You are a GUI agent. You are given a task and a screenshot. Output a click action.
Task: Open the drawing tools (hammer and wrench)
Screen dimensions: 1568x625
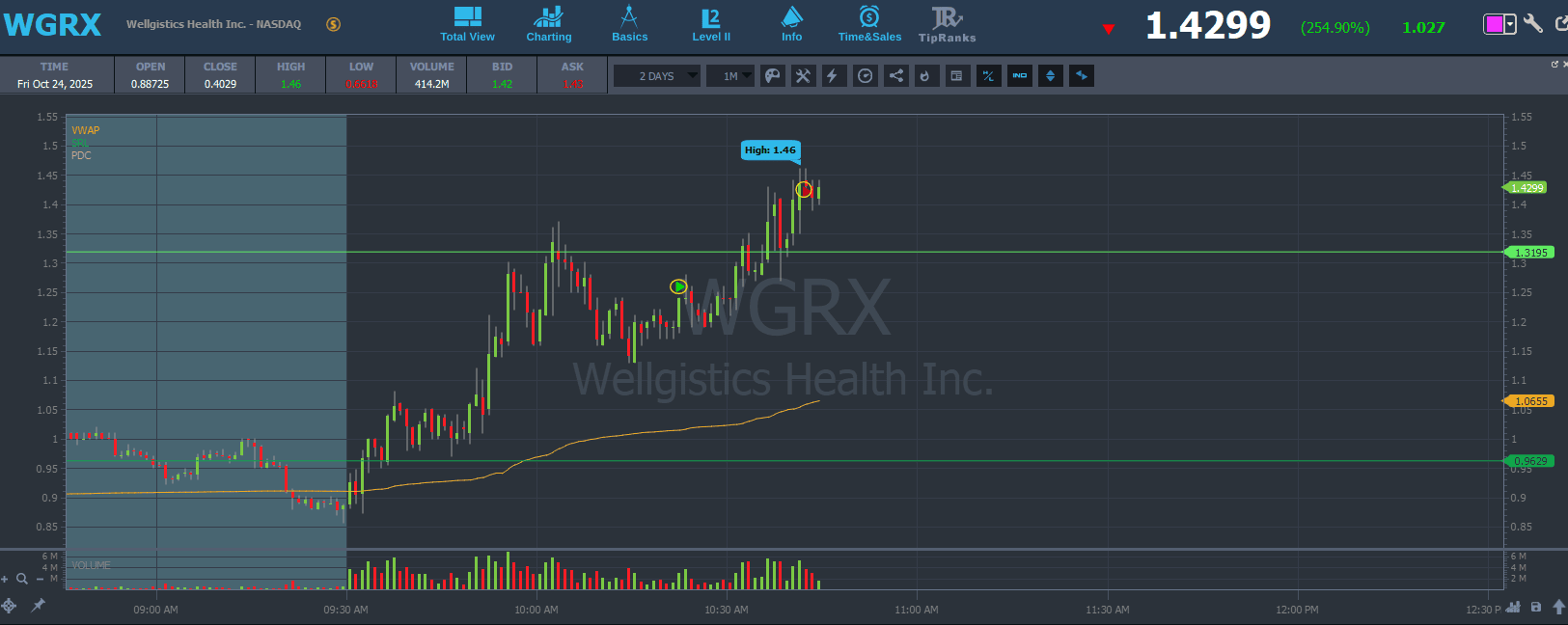coord(803,76)
